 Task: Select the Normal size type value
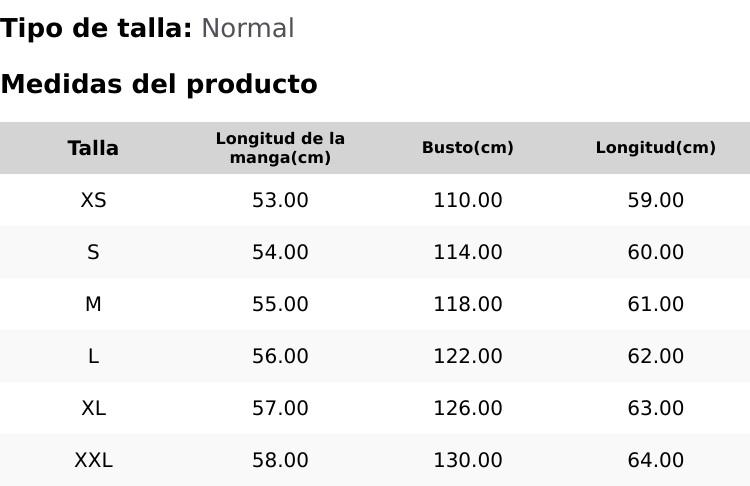point(248,29)
